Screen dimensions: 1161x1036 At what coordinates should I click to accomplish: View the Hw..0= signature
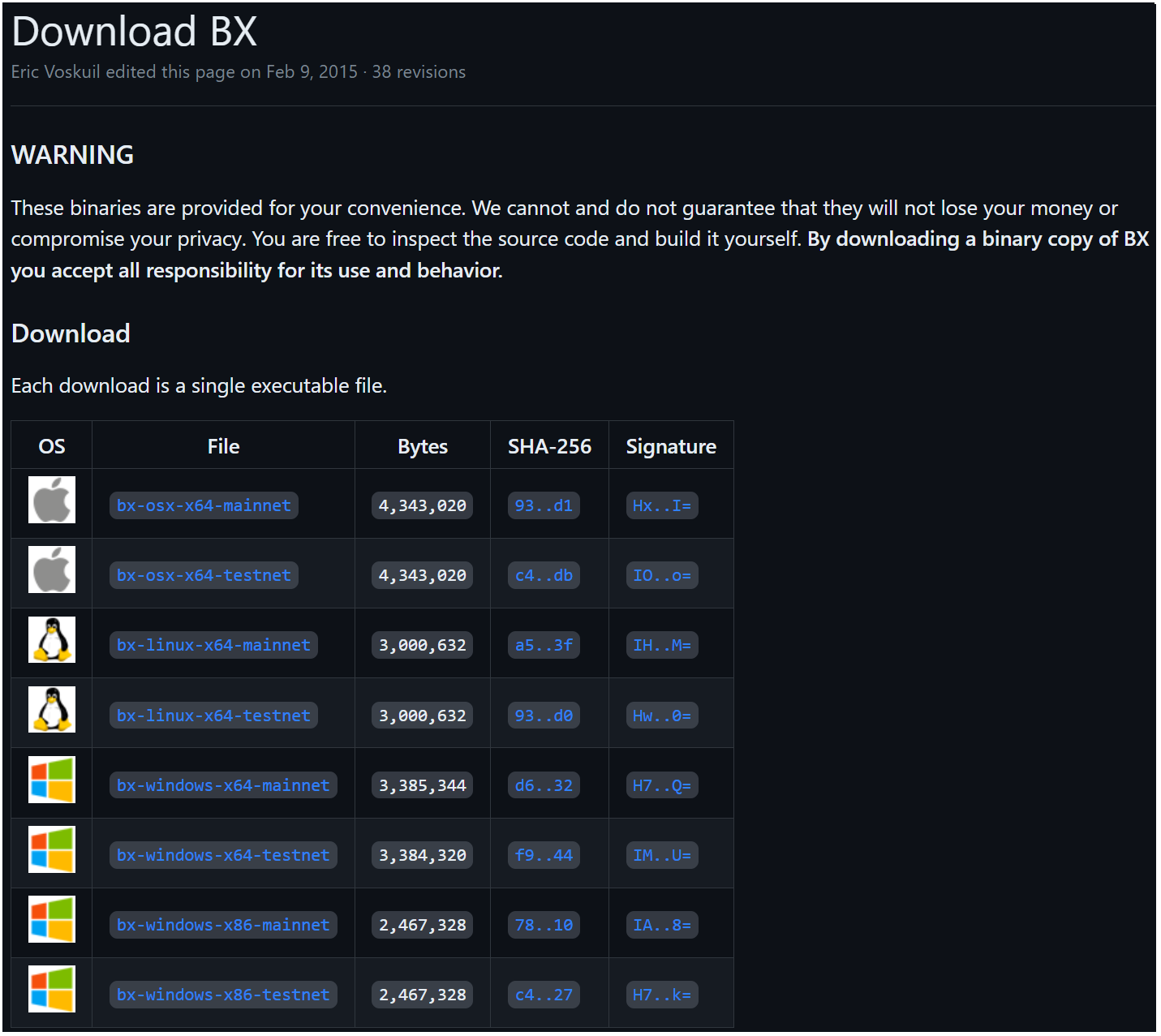(662, 716)
